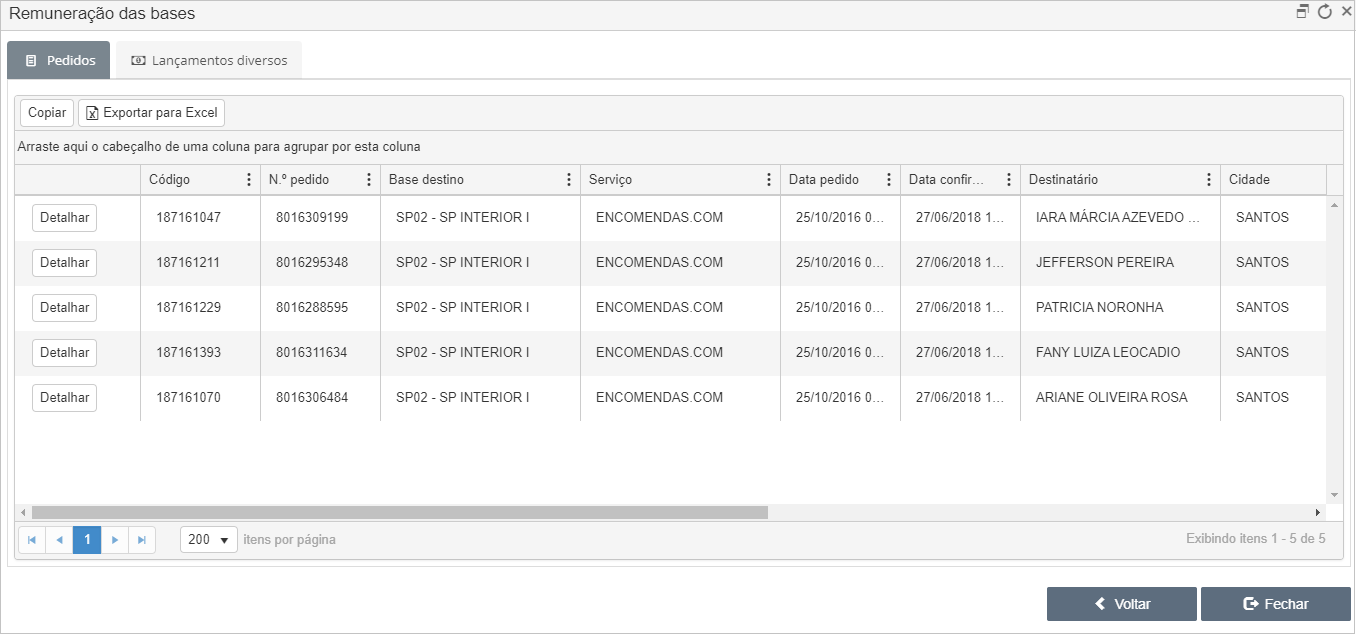Click recipient FANY LUIZA LEOCADIO cell

[1121, 353]
